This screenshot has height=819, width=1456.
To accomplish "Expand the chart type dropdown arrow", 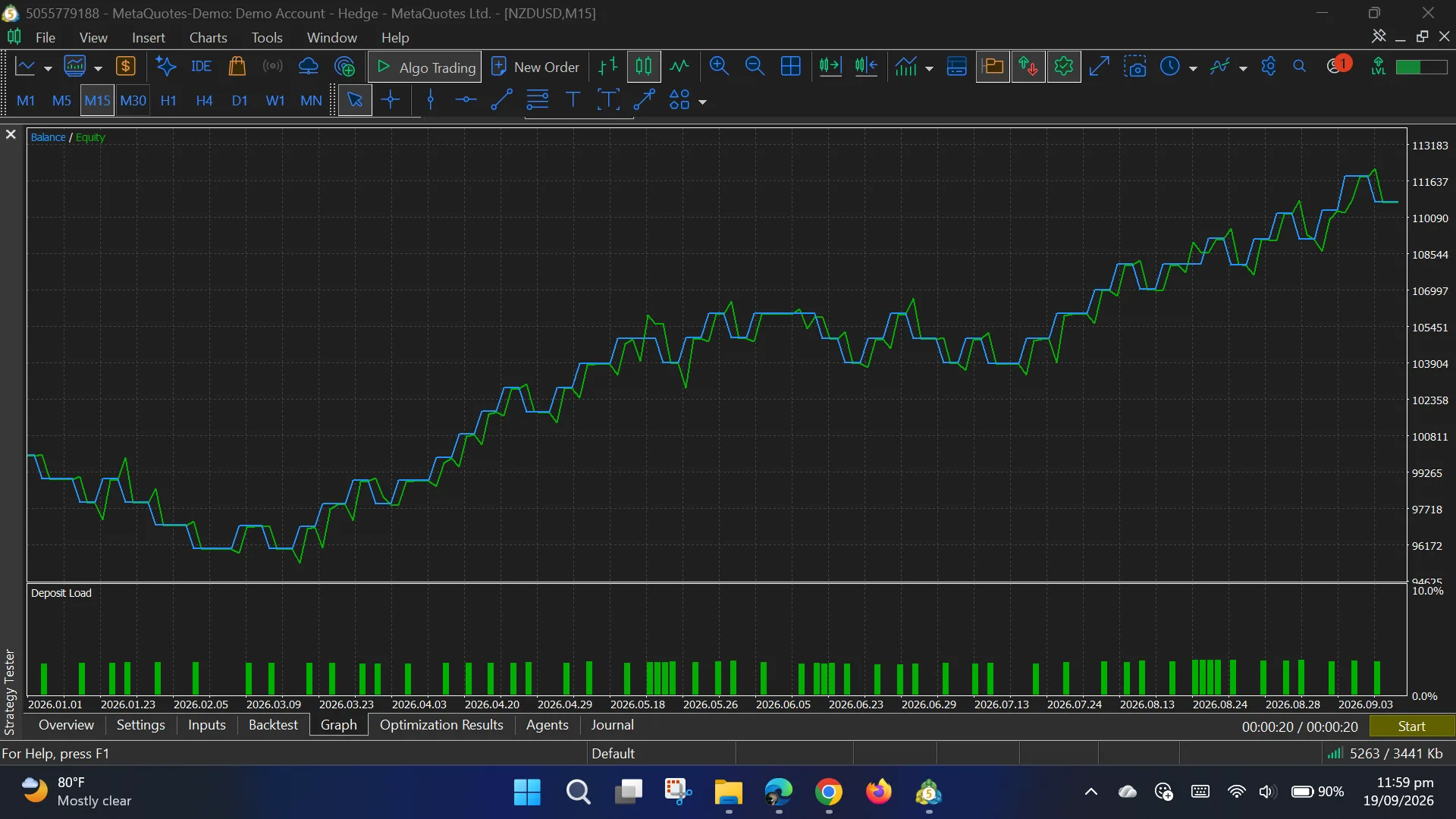I will click(48, 68).
